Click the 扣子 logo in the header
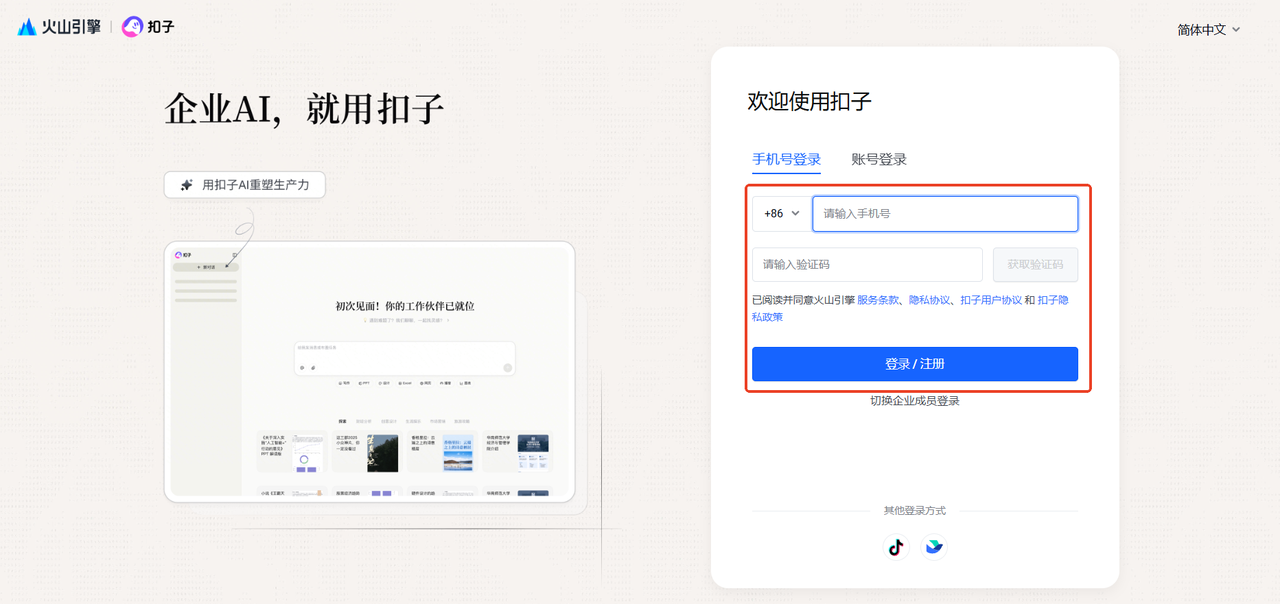 click(x=147, y=27)
